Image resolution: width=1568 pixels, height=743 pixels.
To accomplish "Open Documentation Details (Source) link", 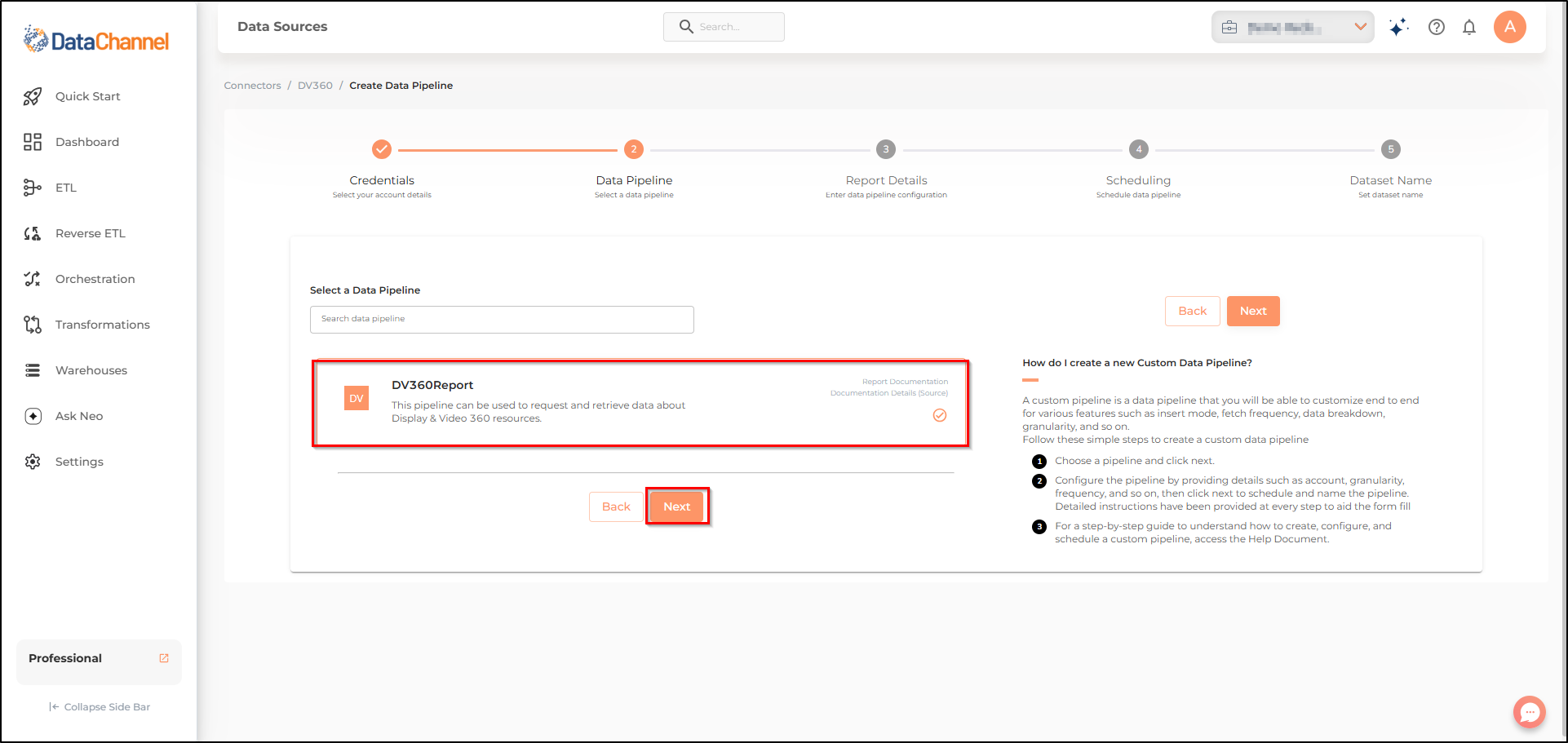I will (889, 393).
